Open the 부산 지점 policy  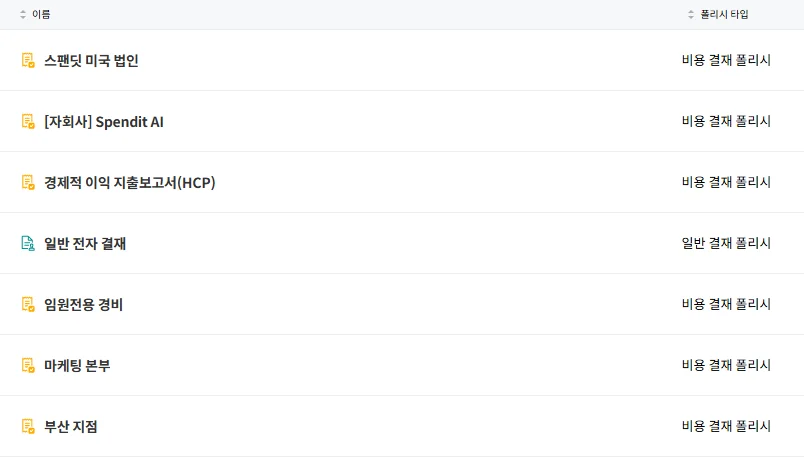71,426
